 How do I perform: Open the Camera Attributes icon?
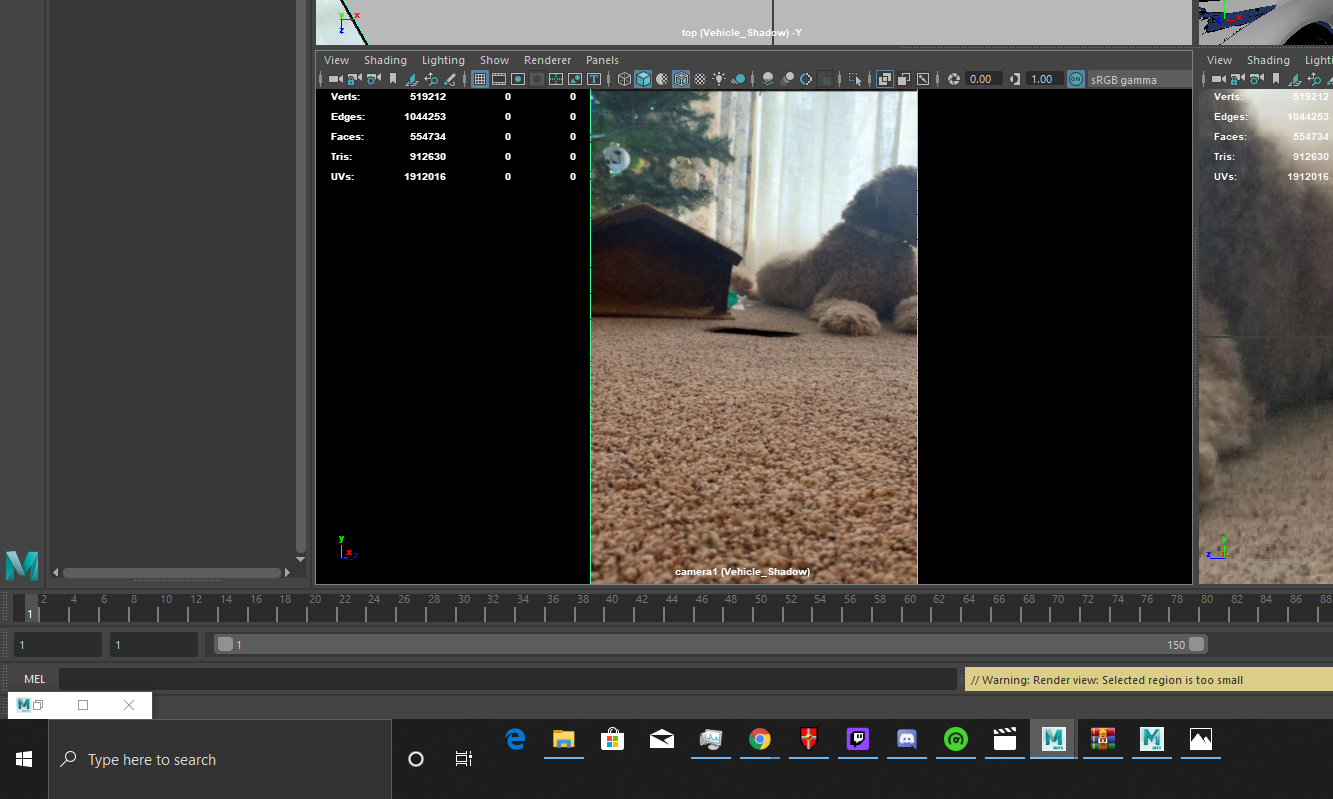click(x=373, y=79)
